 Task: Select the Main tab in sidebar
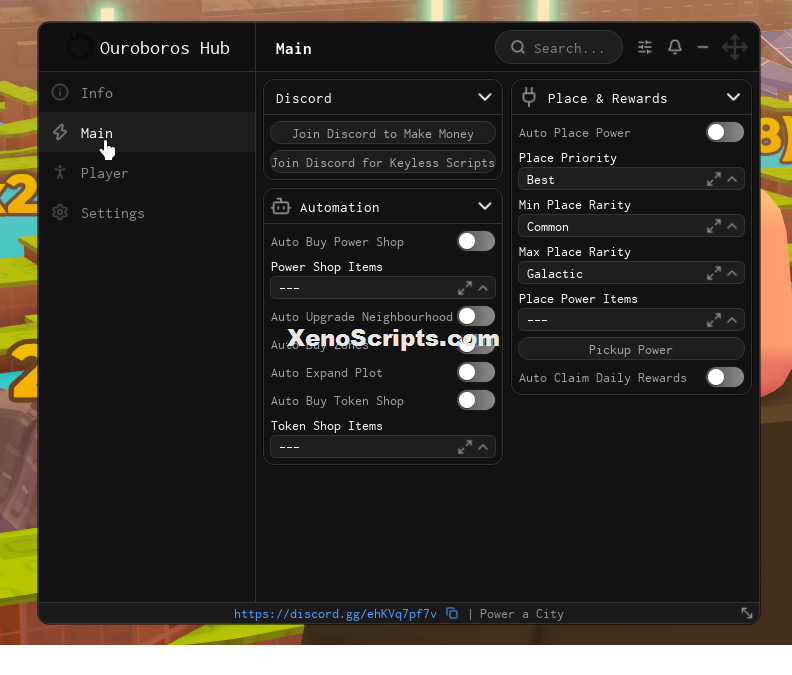[x=146, y=132]
